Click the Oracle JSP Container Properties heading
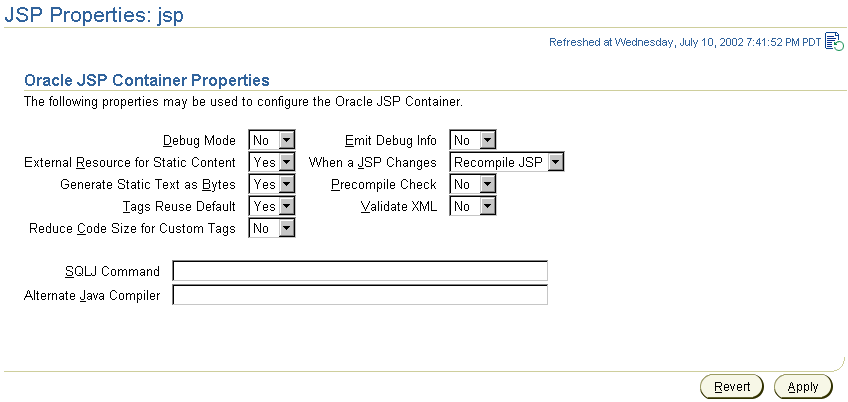 tap(146, 80)
